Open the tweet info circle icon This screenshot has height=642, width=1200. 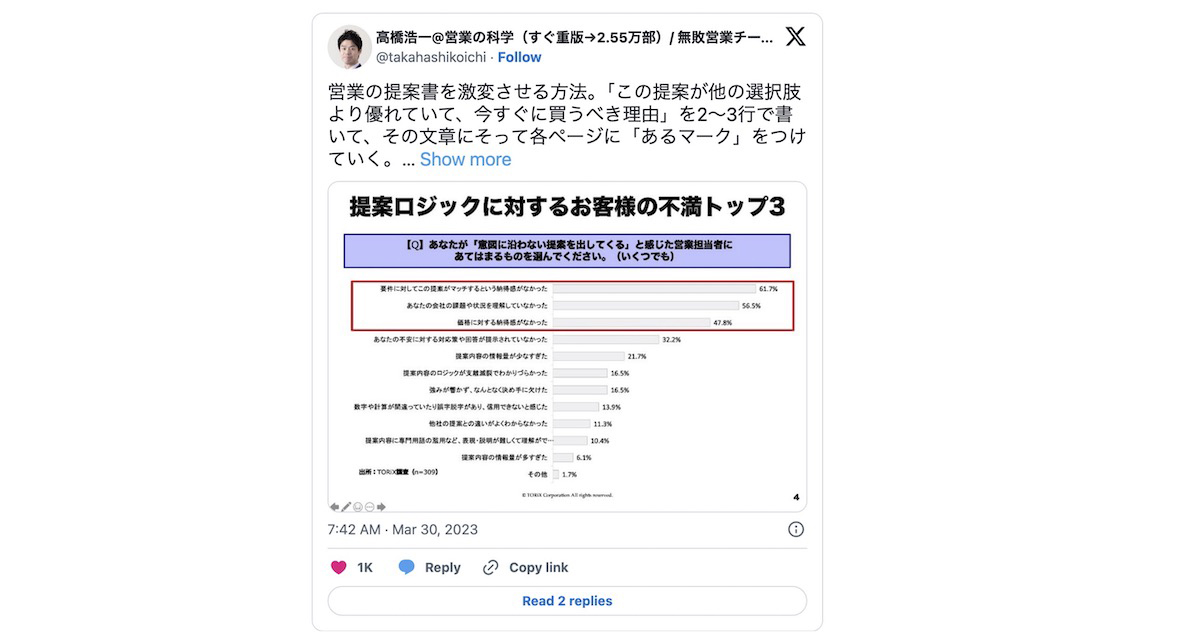point(796,529)
